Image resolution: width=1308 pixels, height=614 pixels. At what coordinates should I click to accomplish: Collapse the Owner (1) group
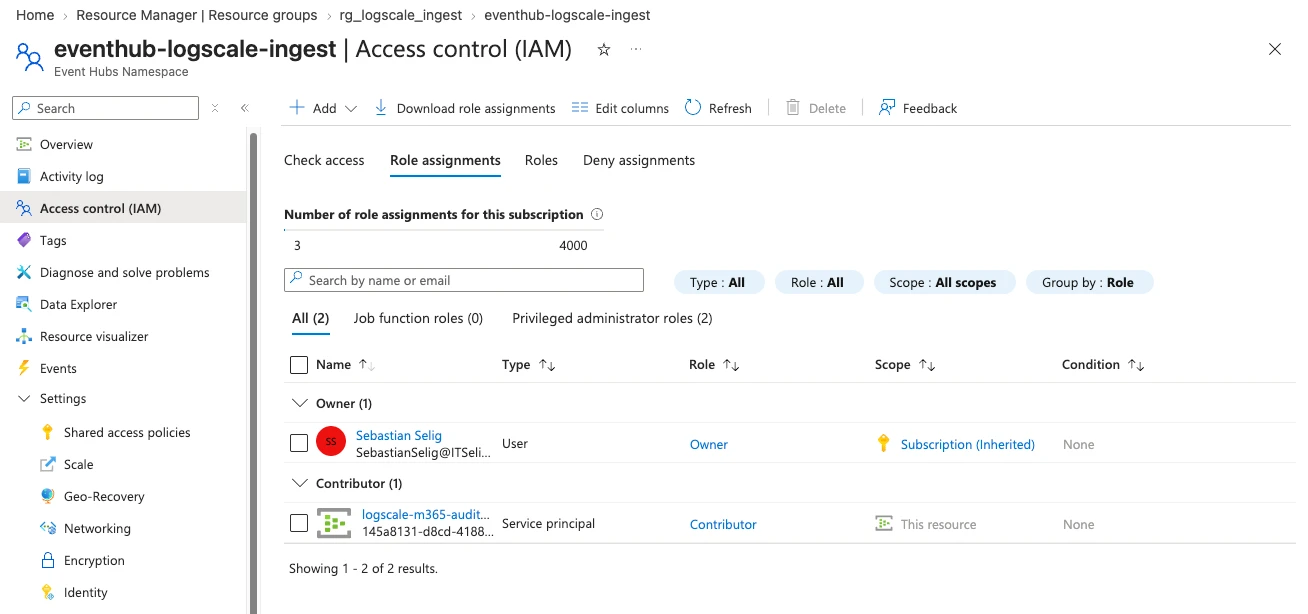coord(298,403)
